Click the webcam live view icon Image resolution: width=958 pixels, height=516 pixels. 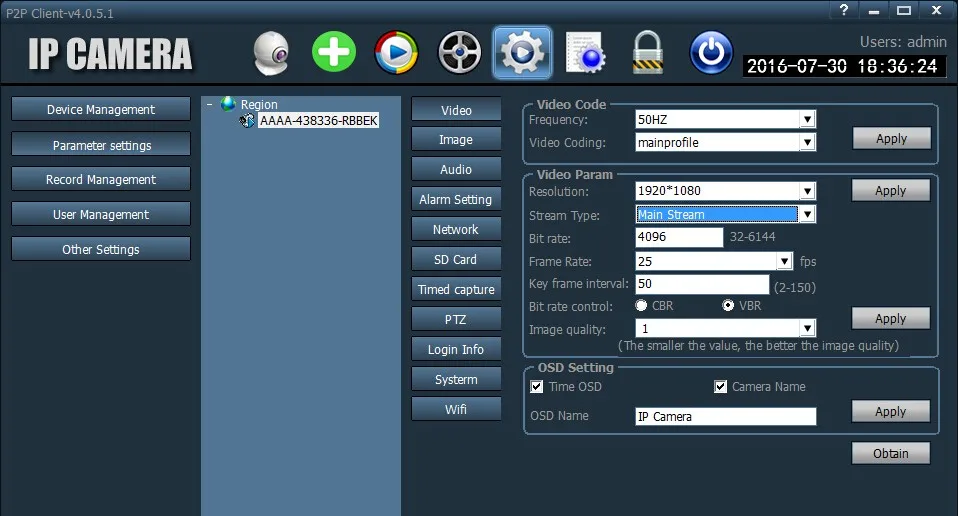[x=271, y=54]
